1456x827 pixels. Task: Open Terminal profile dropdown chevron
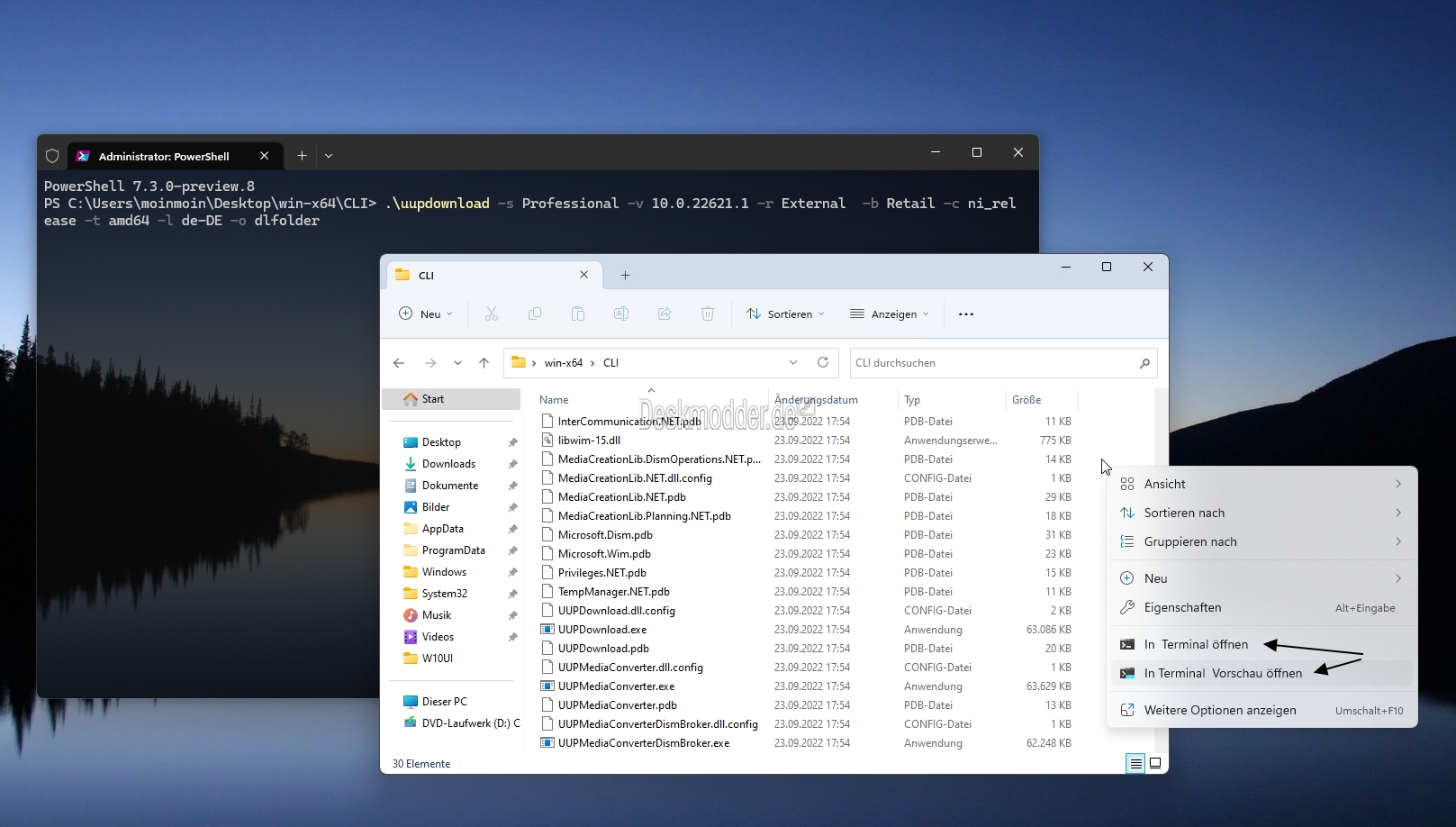329,156
